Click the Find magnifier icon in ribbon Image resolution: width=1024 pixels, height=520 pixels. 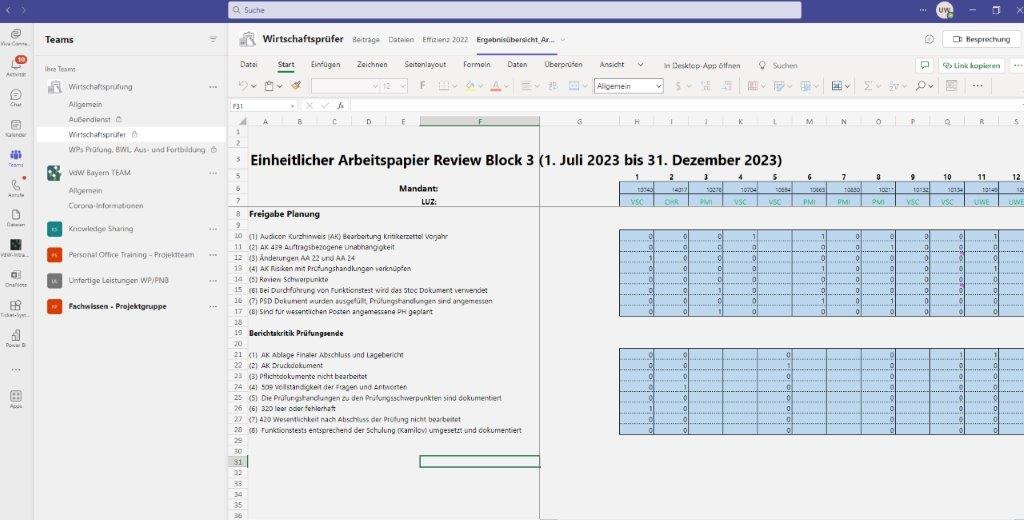point(921,86)
